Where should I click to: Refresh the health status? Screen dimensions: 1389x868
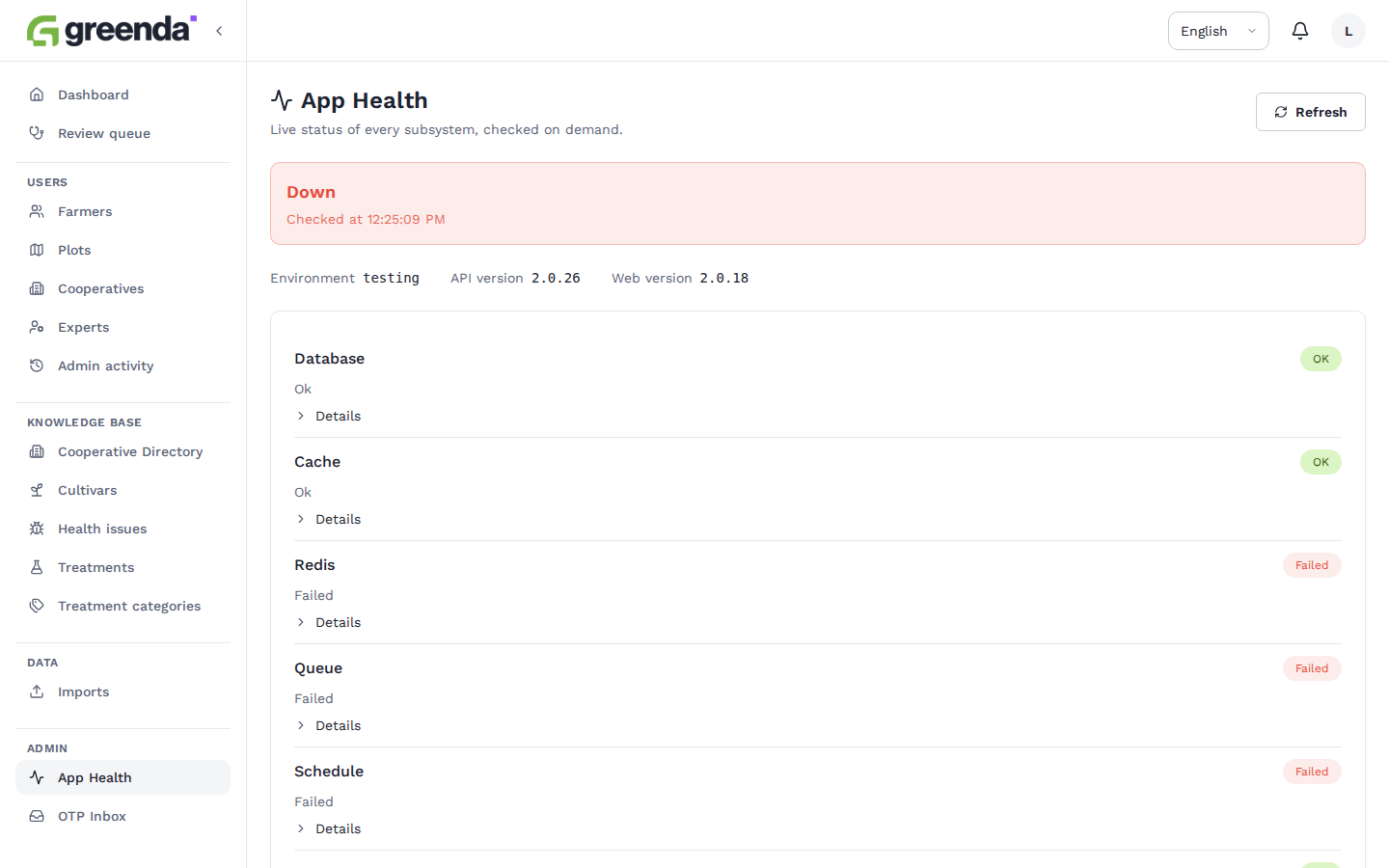coord(1310,112)
